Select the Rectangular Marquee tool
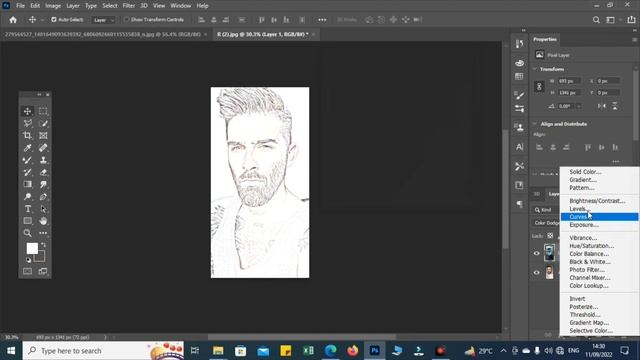640x360 pixels. (x=43, y=111)
